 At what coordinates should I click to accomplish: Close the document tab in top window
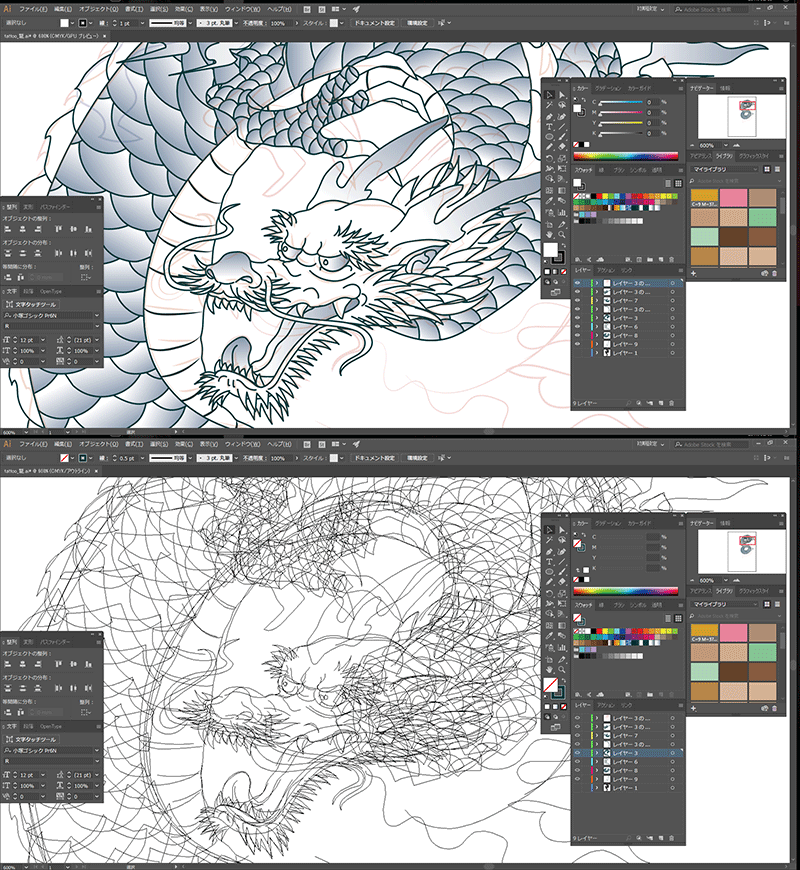pyautogui.click(x=105, y=36)
